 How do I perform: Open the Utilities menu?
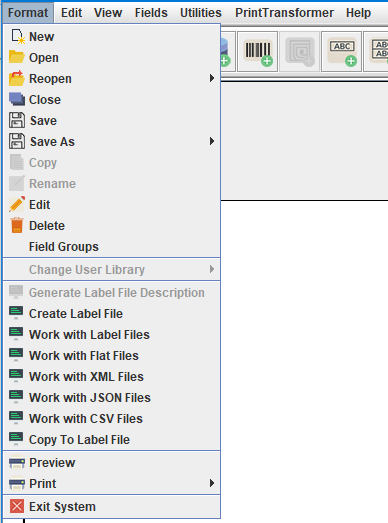(x=201, y=13)
